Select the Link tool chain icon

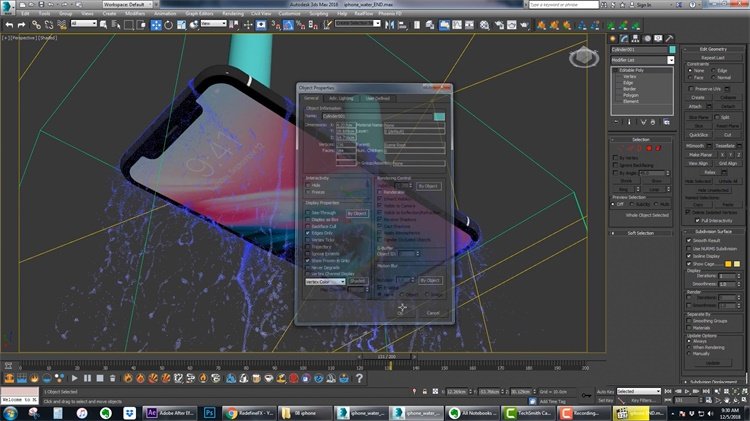point(36,25)
